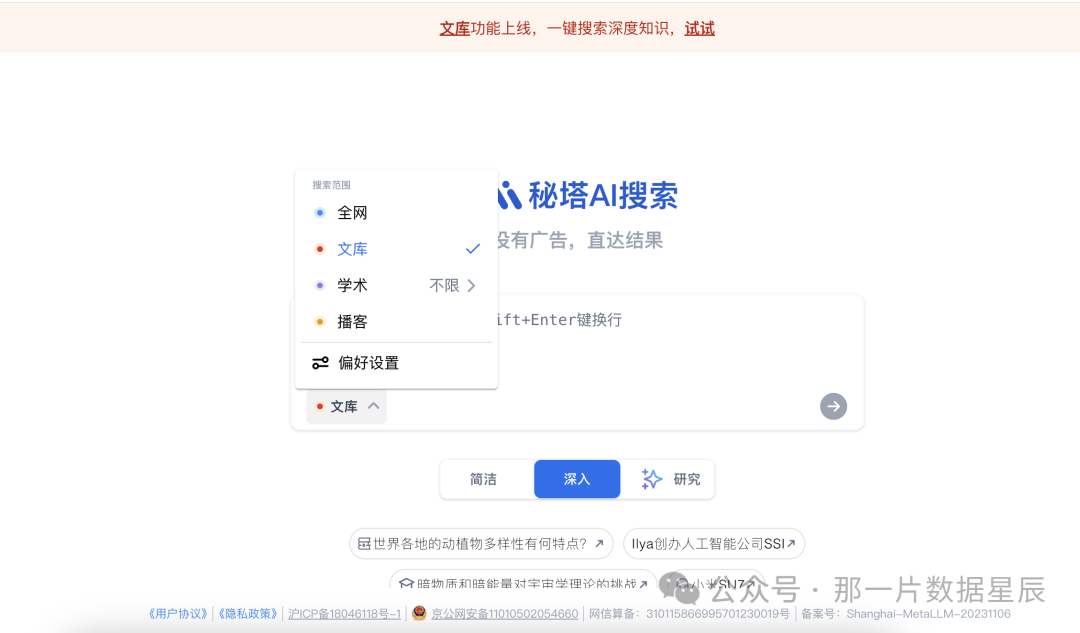The height and width of the screenshot is (633, 1080).
Task: Open 偏好设置 via the sliders icon
Action: pos(320,362)
